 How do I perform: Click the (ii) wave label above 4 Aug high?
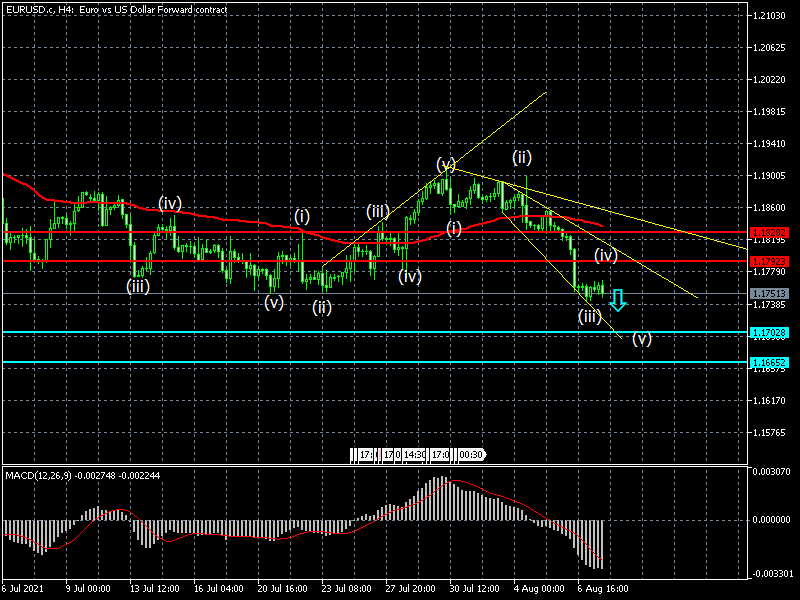[x=522, y=157]
